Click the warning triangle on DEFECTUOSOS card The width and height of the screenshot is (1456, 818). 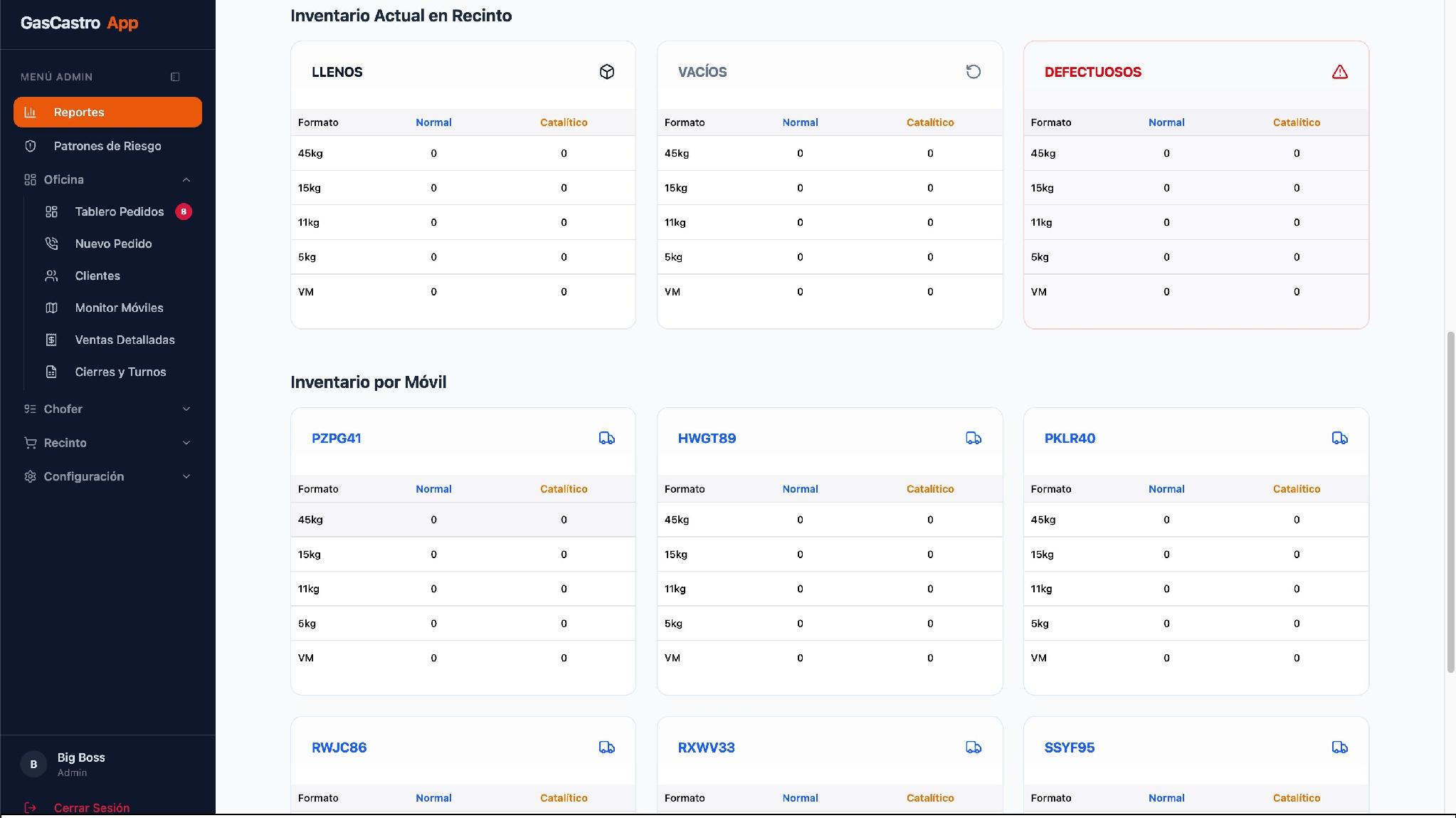(1340, 72)
